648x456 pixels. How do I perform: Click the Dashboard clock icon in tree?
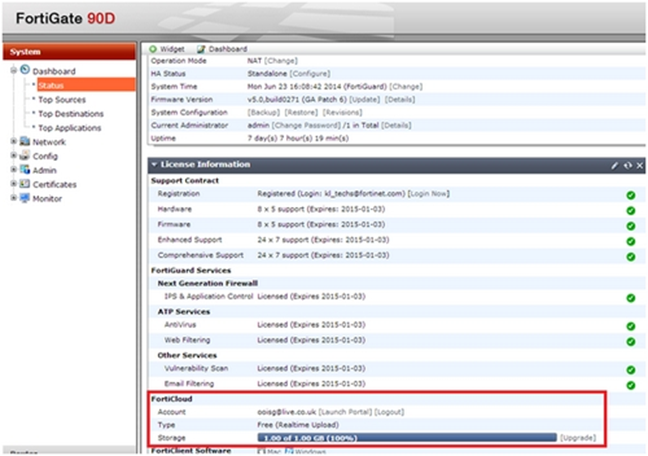click(x=25, y=70)
